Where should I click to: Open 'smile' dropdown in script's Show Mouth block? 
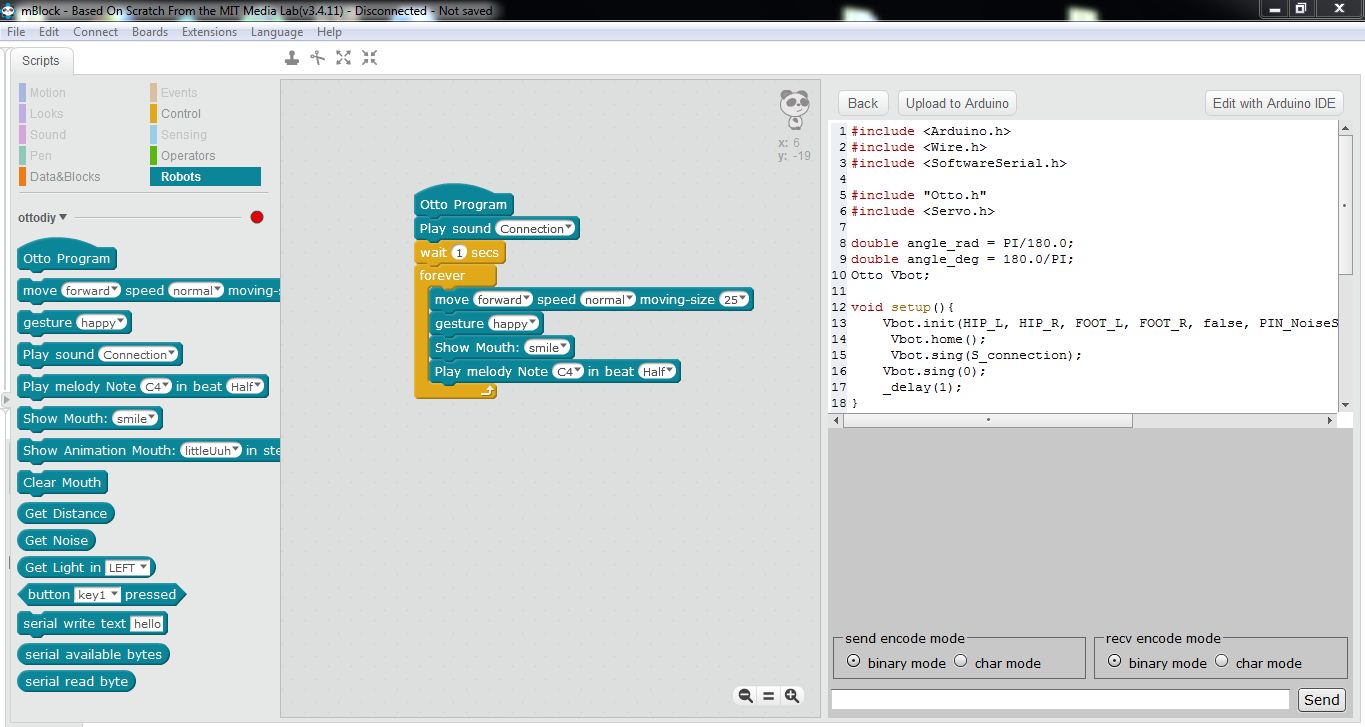(548, 348)
